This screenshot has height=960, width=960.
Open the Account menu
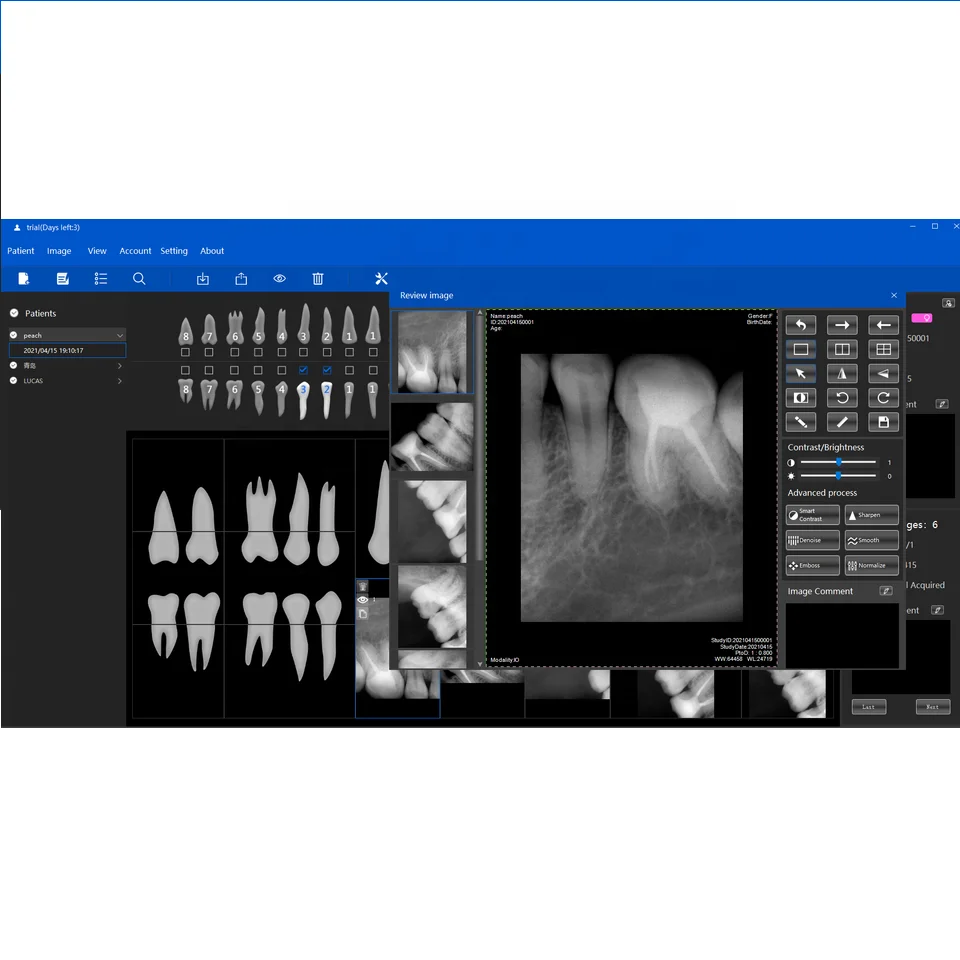[x=135, y=251]
